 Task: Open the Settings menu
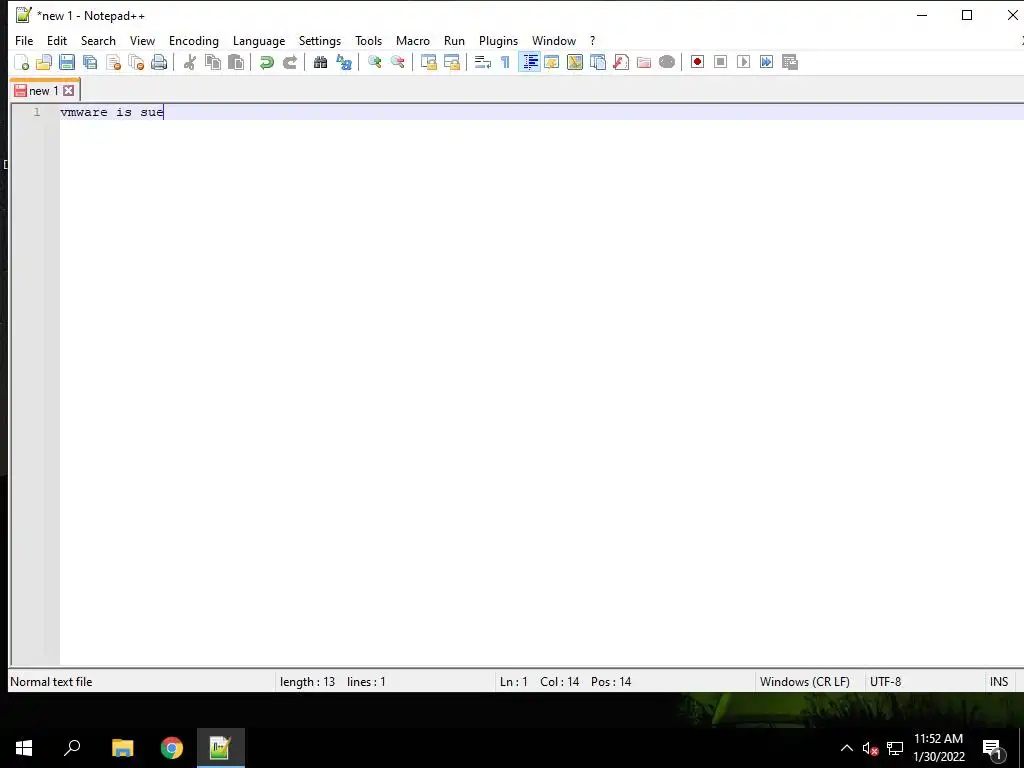tap(320, 40)
